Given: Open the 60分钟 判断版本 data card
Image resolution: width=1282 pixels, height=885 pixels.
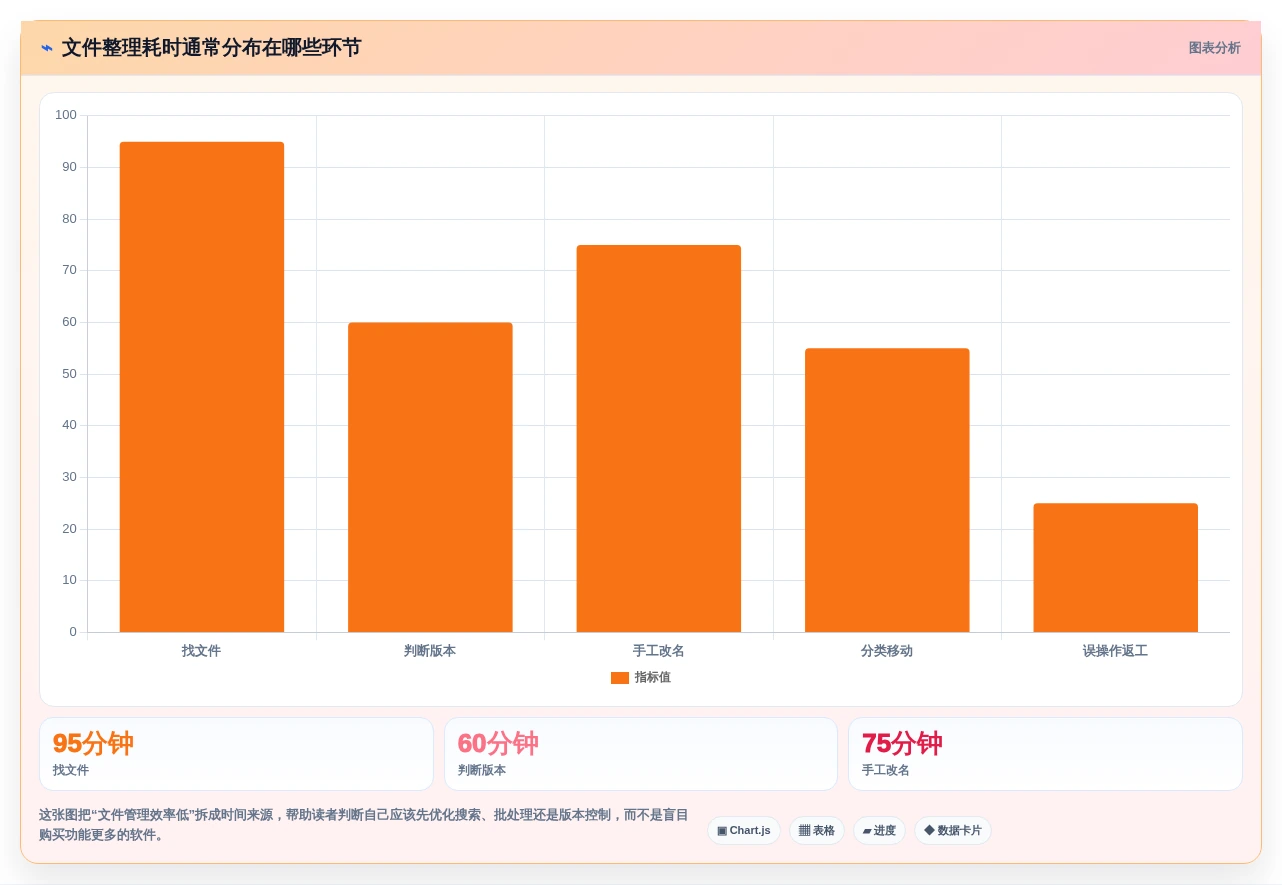Looking at the screenshot, I should [x=641, y=754].
